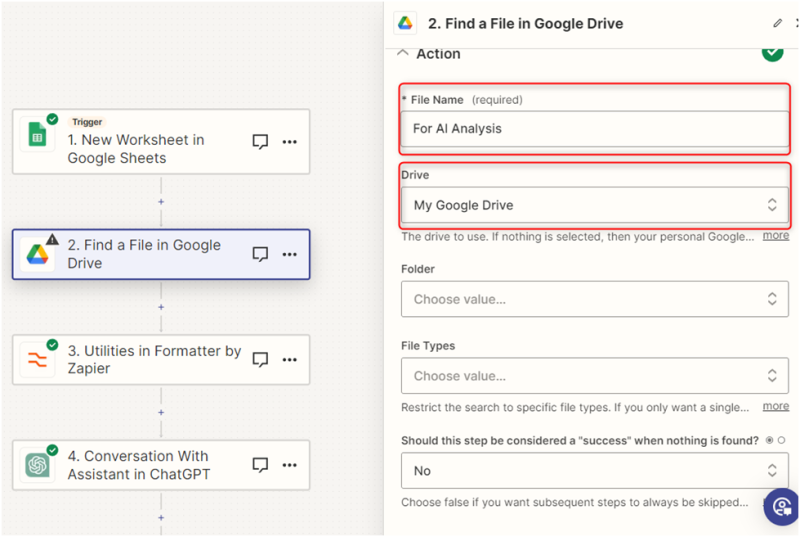Click the 'more' link under Drive description
The height and width of the screenshot is (537, 800).
point(775,236)
